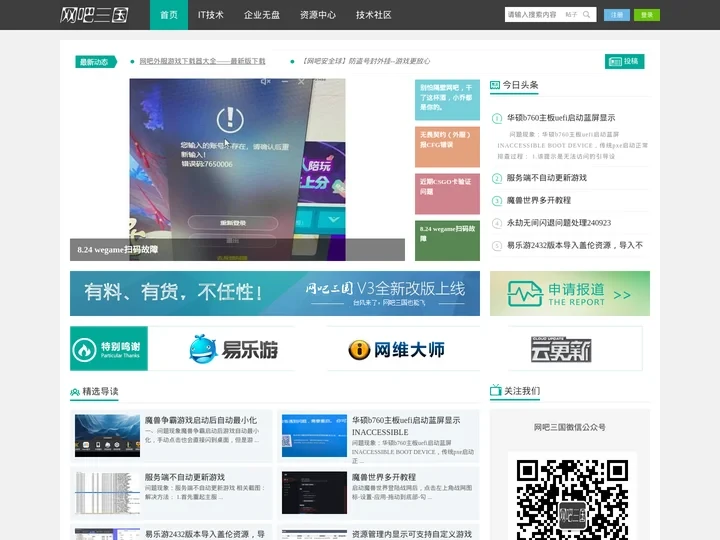This screenshot has height=540, width=720.
Task: Open headline 永劫无间闪退问题处理240923
Action: [559, 223]
